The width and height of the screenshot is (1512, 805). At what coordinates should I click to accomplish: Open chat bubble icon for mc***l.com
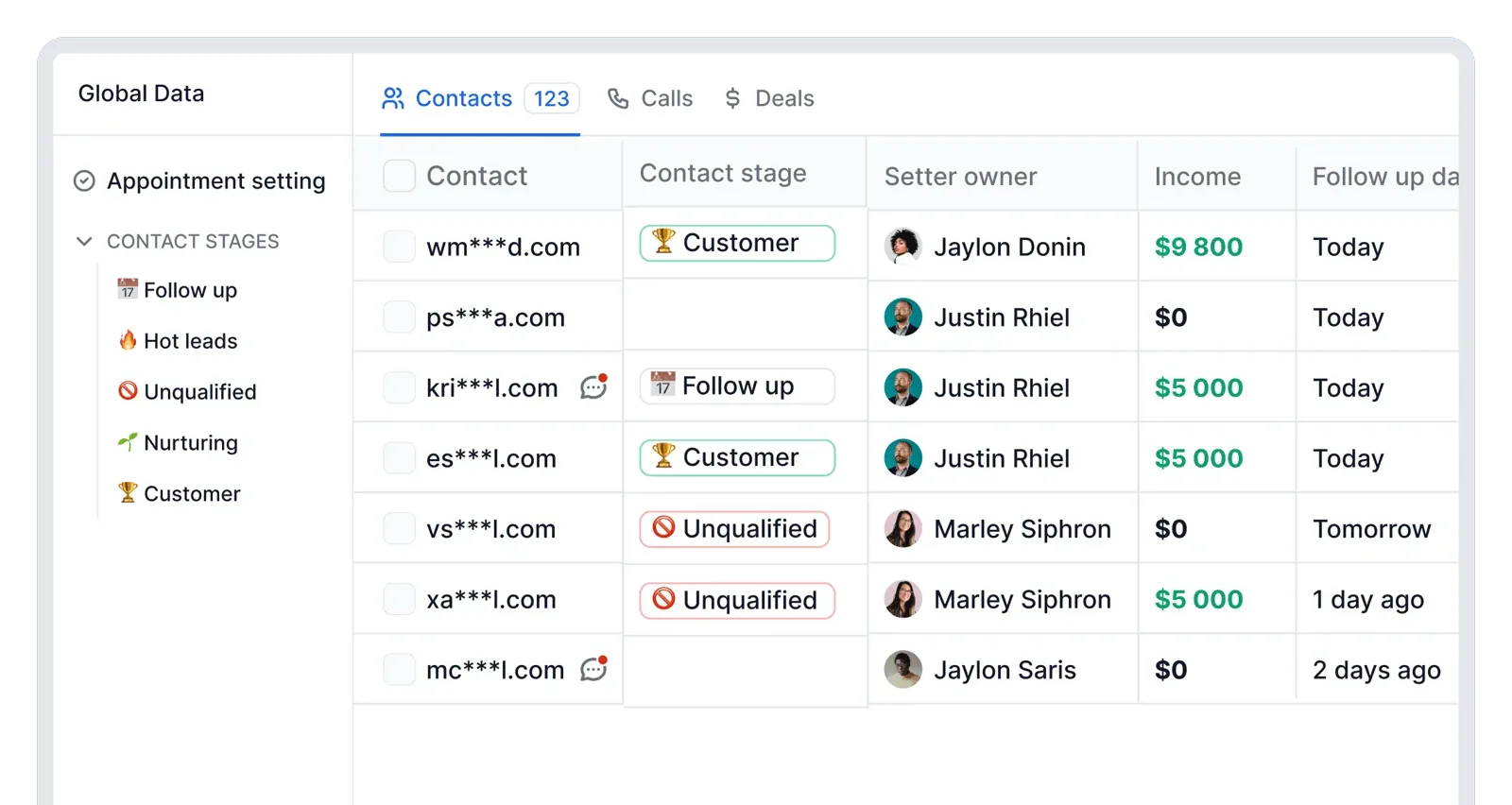click(x=593, y=669)
